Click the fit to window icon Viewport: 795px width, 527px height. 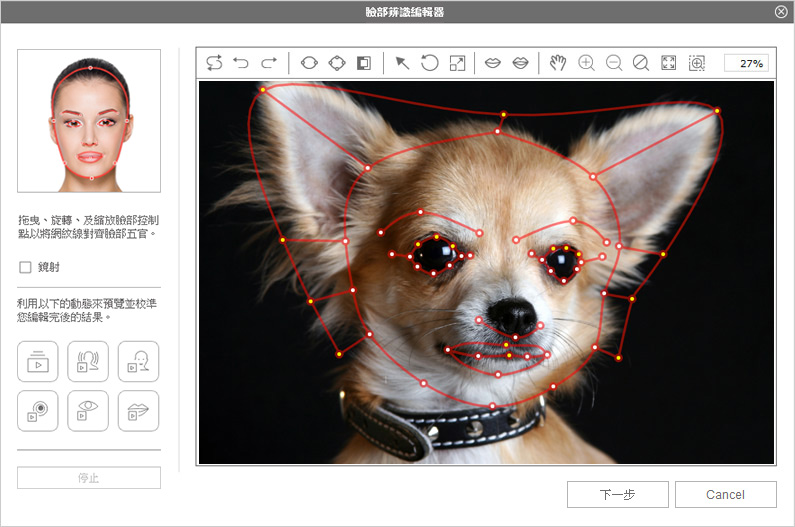tap(669, 63)
